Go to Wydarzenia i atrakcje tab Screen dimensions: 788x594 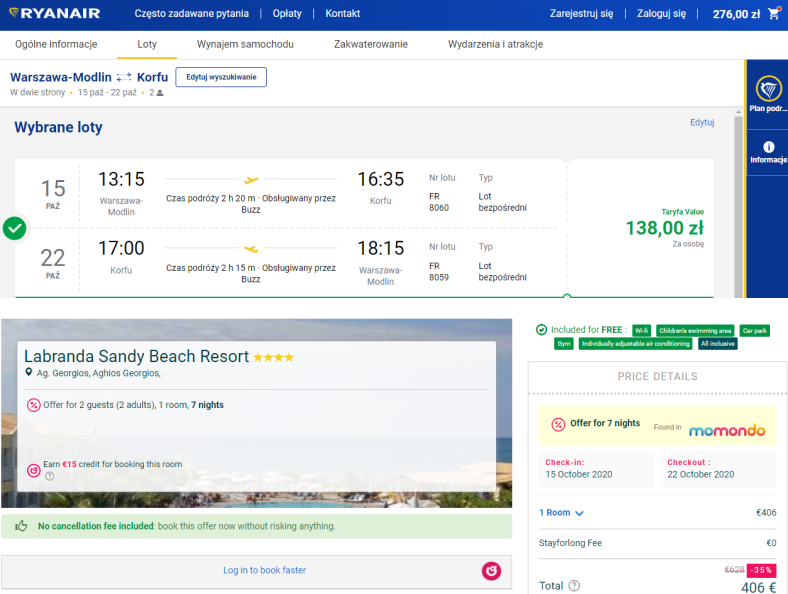pos(496,44)
